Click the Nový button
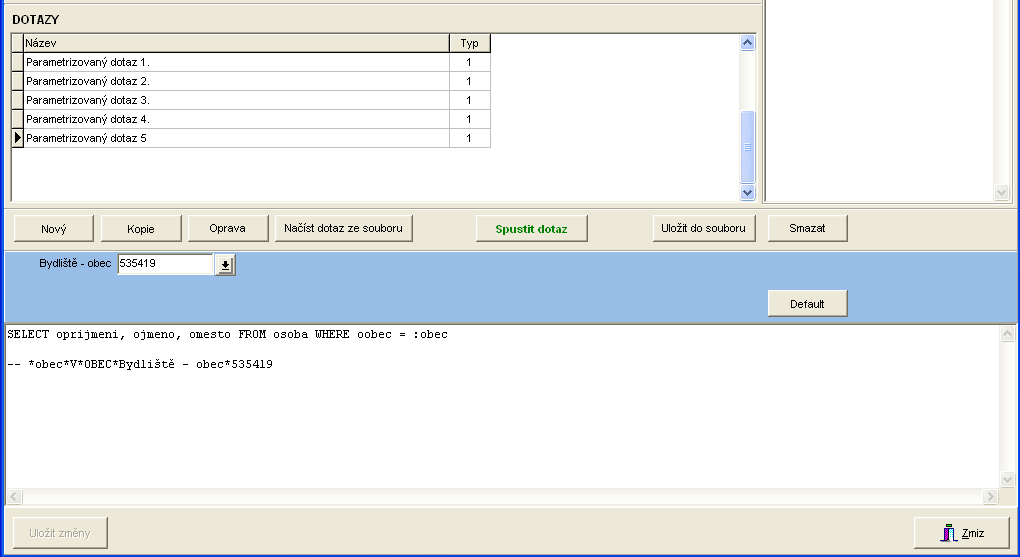The width and height of the screenshot is (1020, 557). pyautogui.click(x=53, y=229)
